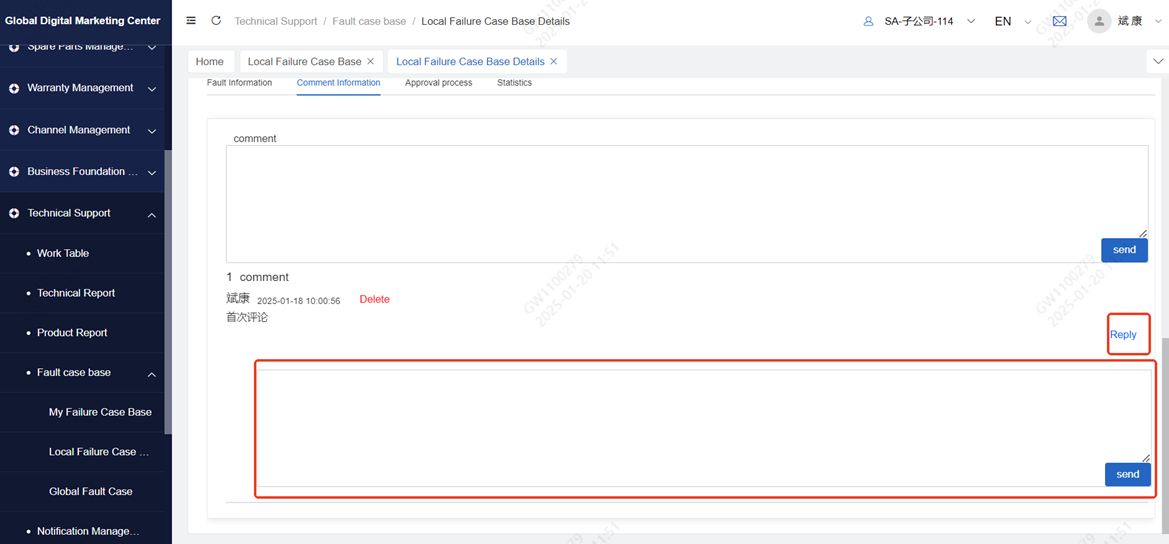Viewport: 1169px width, 544px height.
Task: Click the Reply link on the comment
Action: pyautogui.click(x=1123, y=335)
